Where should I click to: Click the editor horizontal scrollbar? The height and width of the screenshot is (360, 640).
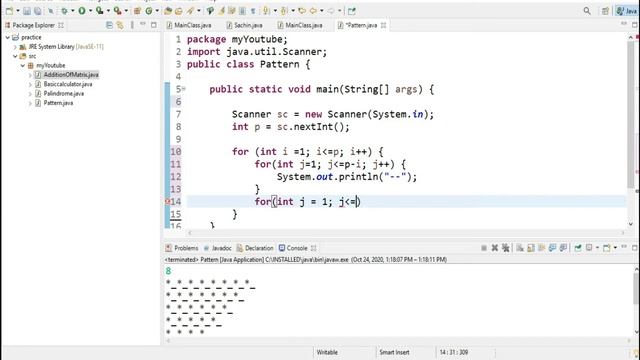406,233
